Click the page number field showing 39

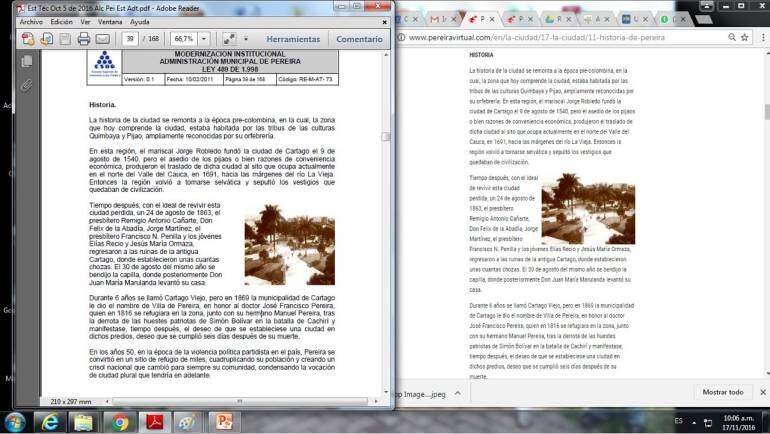point(131,39)
